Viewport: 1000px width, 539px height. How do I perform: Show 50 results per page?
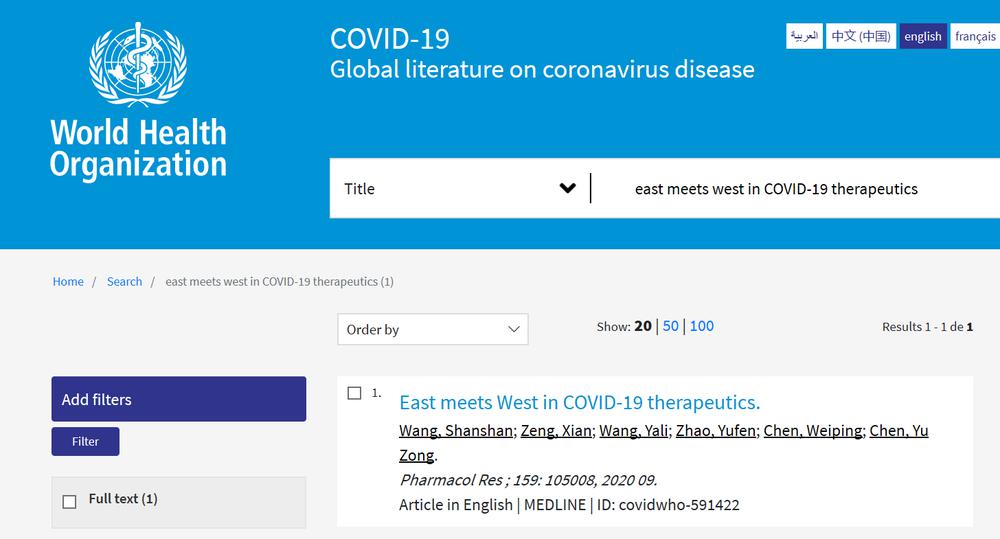pyautogui.click(x=670, y=326)
